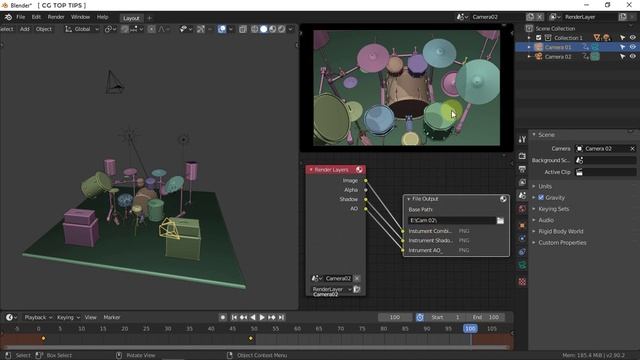
Task: Select solid shading mode icon
Action: coord(264,29)
